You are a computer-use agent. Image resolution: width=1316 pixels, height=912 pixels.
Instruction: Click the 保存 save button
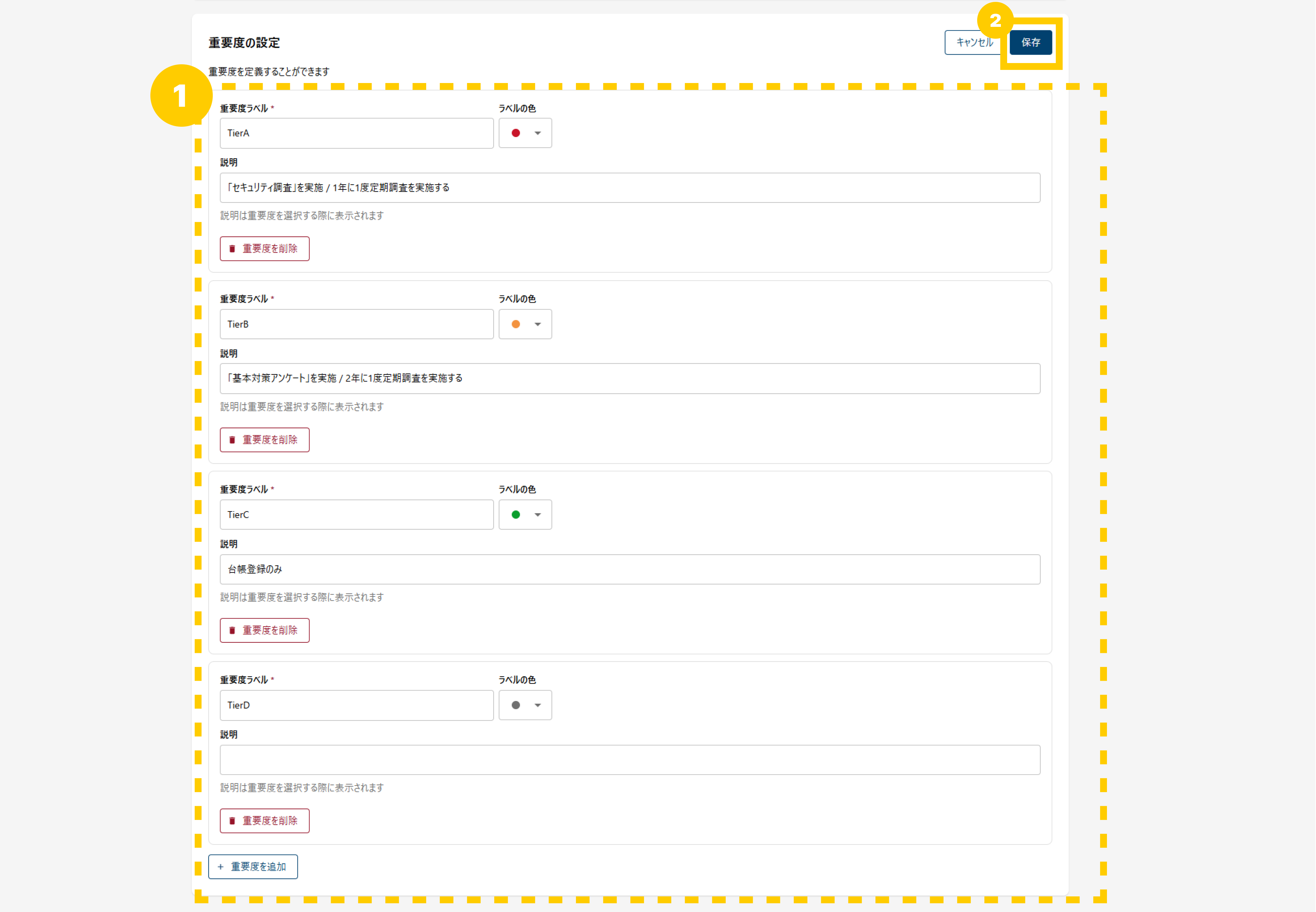[1031, 42]
